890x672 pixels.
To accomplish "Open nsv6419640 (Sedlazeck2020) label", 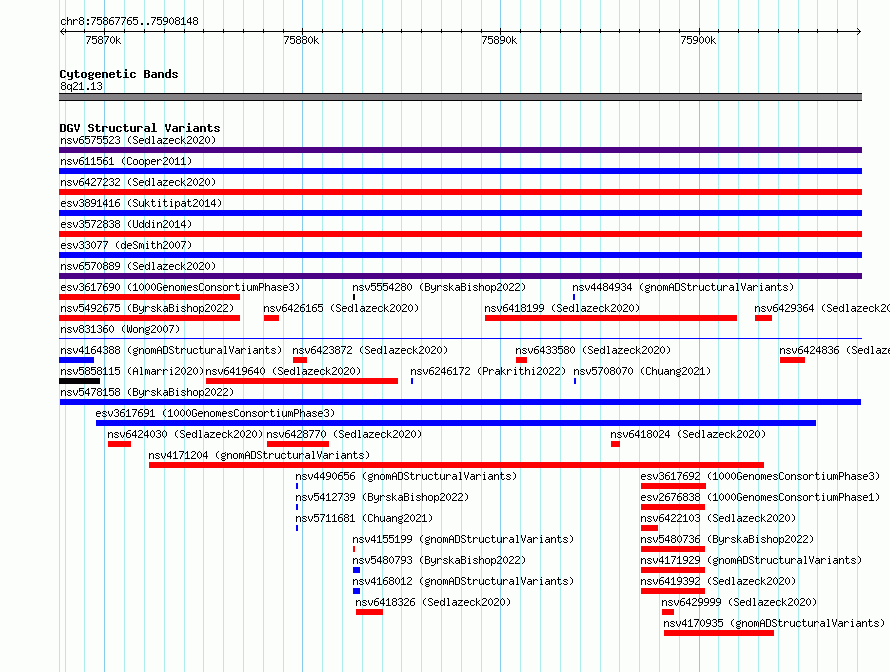I will tap(283, 371).
